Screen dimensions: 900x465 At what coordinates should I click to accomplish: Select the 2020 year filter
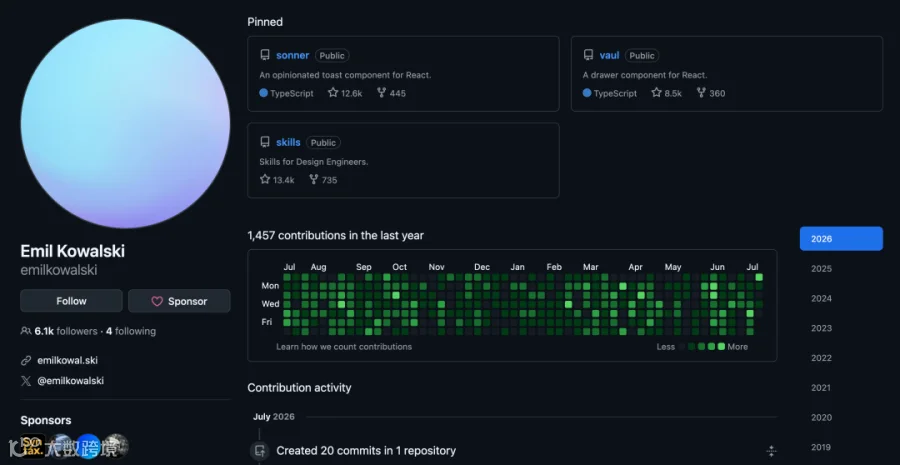[x=821, y=417]
